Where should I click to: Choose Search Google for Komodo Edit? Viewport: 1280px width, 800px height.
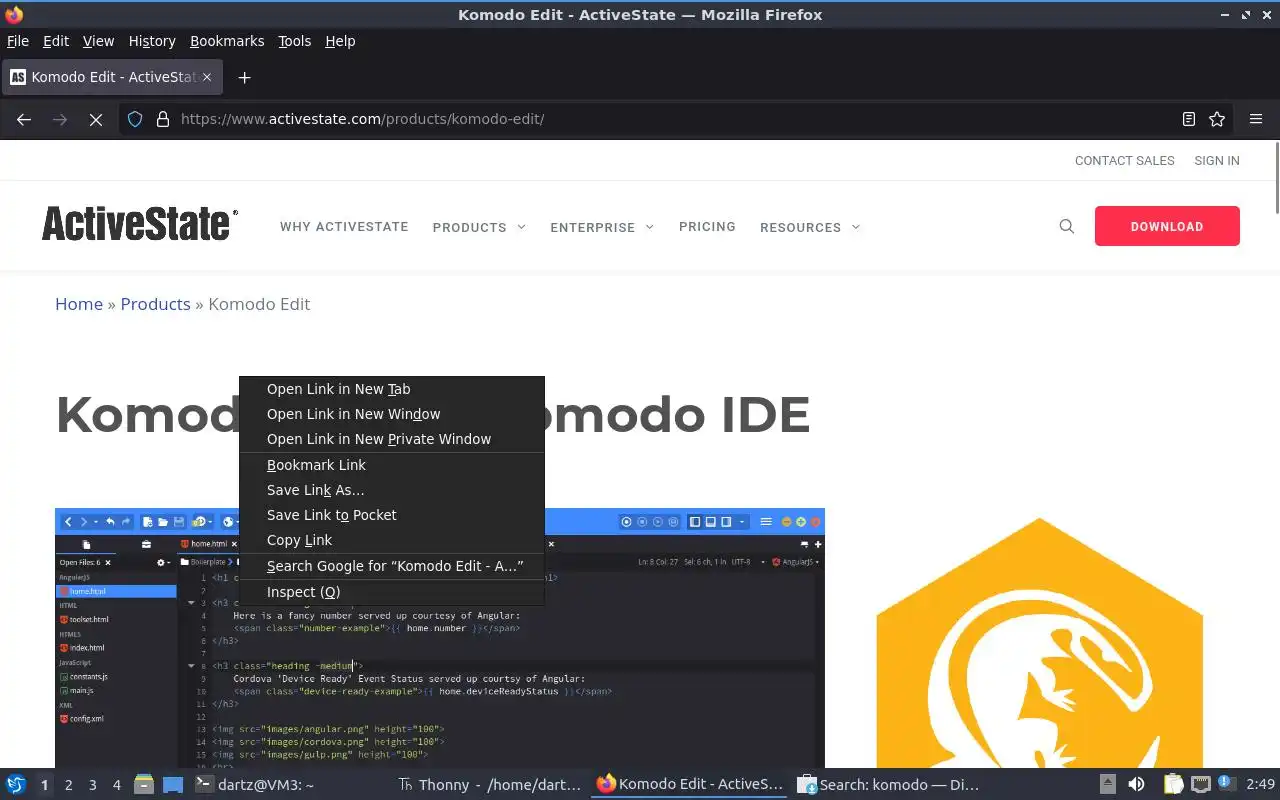(392, 566)
